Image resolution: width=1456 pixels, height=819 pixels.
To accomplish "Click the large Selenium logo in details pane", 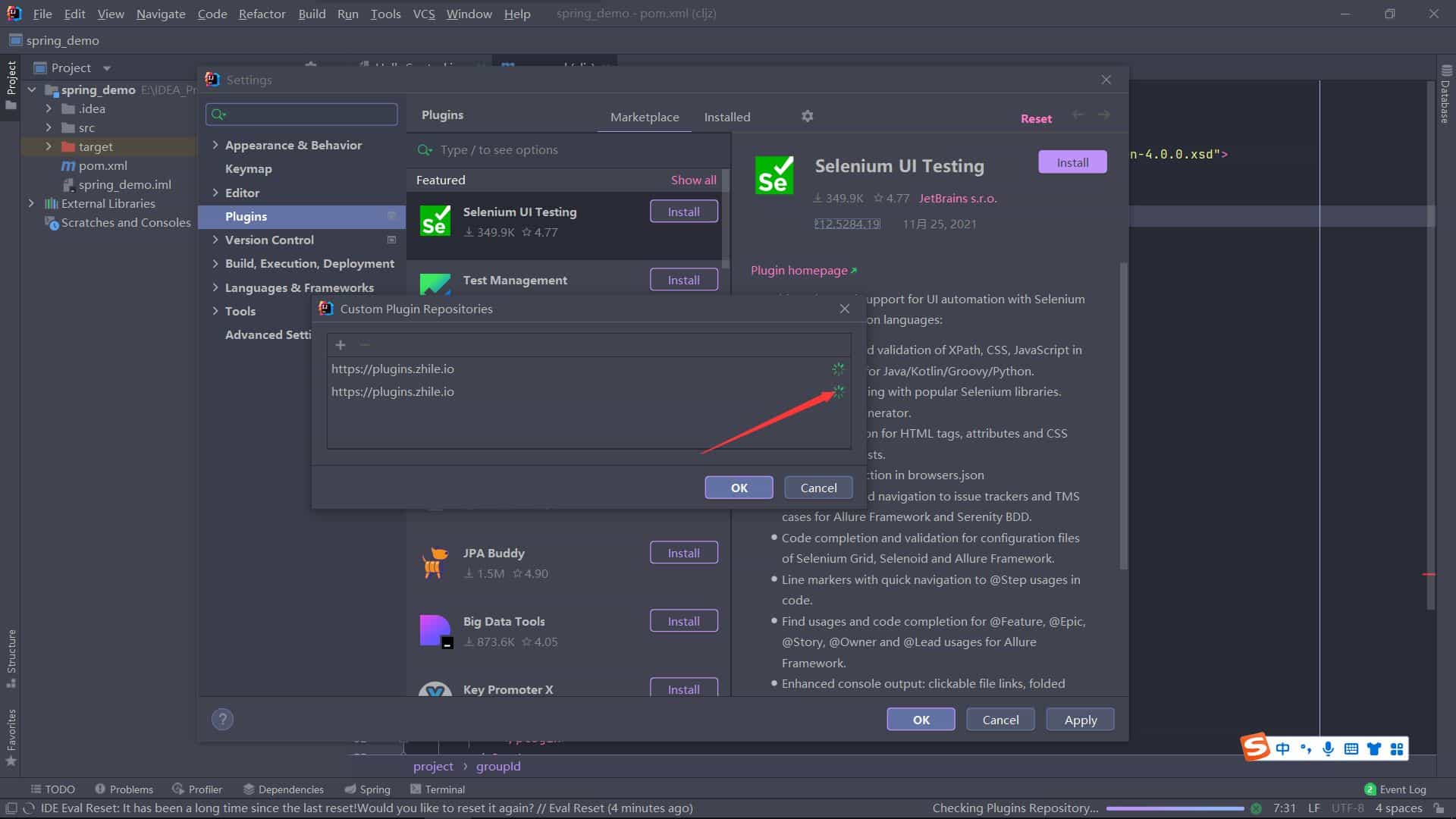I will tap(774, 175).
